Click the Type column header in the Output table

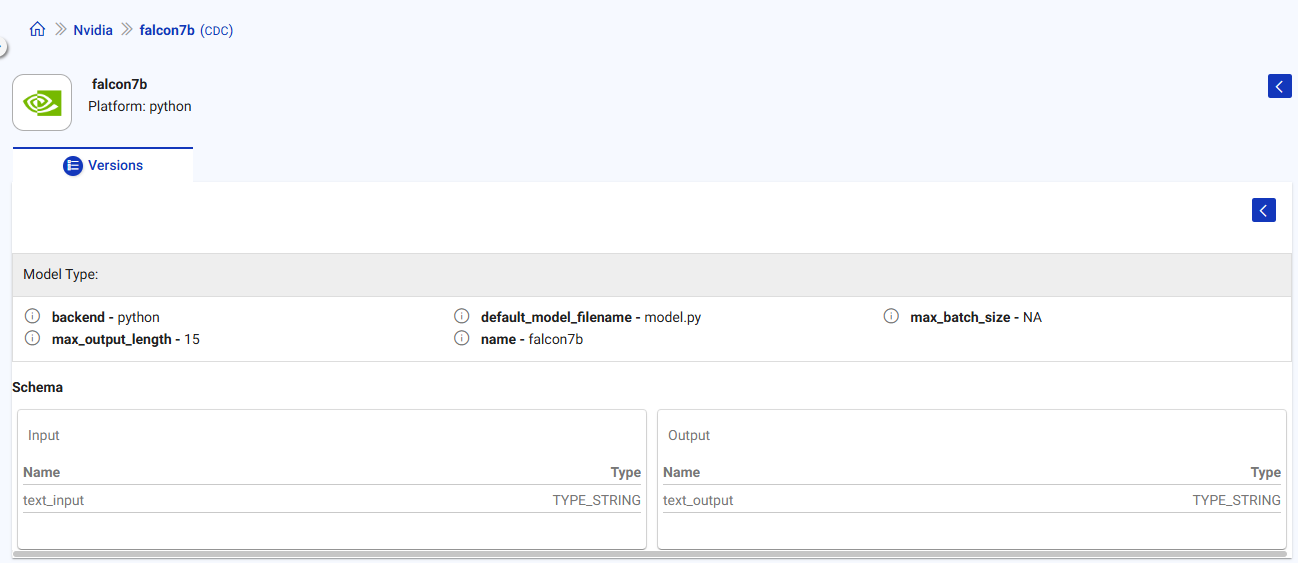[1265, 472]
